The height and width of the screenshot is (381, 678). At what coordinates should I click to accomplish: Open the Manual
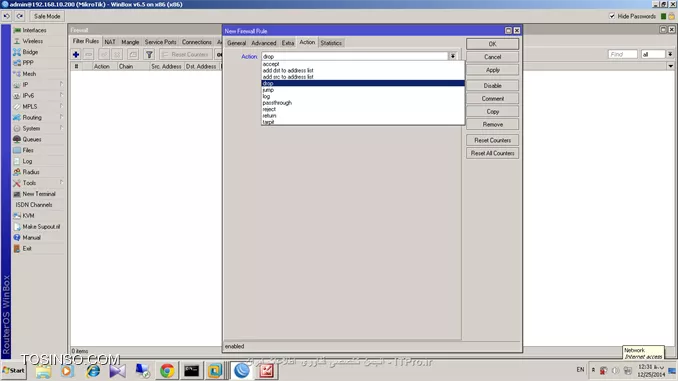(31, 237)
